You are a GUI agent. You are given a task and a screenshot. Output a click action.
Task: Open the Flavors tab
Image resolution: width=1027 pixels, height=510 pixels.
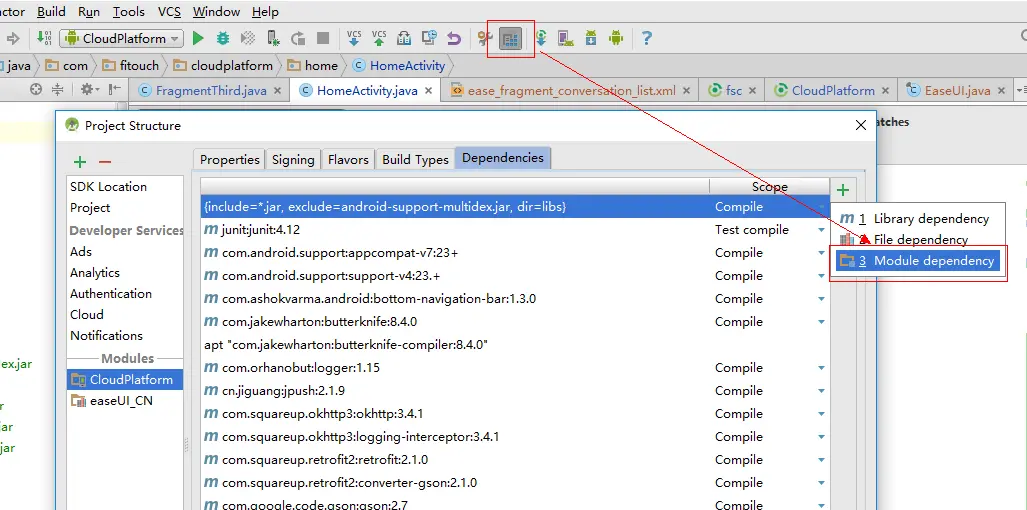(x=348, y=159)
